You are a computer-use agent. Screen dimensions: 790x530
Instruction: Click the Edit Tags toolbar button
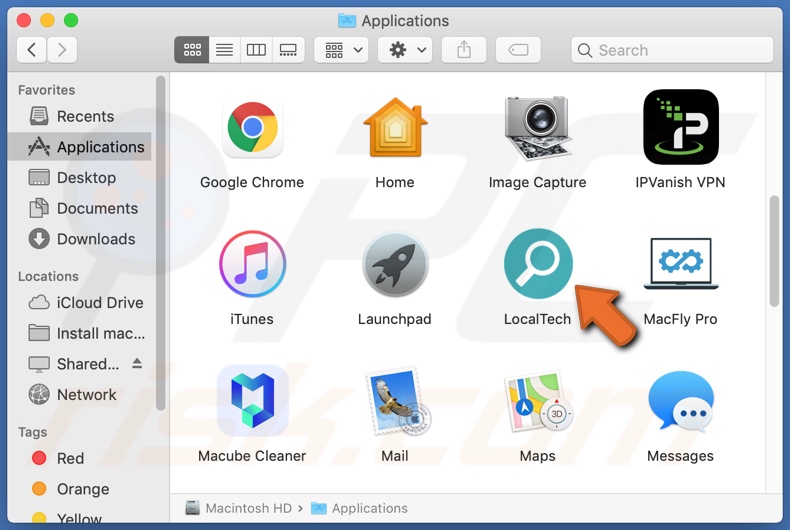(x=518, y=50)
